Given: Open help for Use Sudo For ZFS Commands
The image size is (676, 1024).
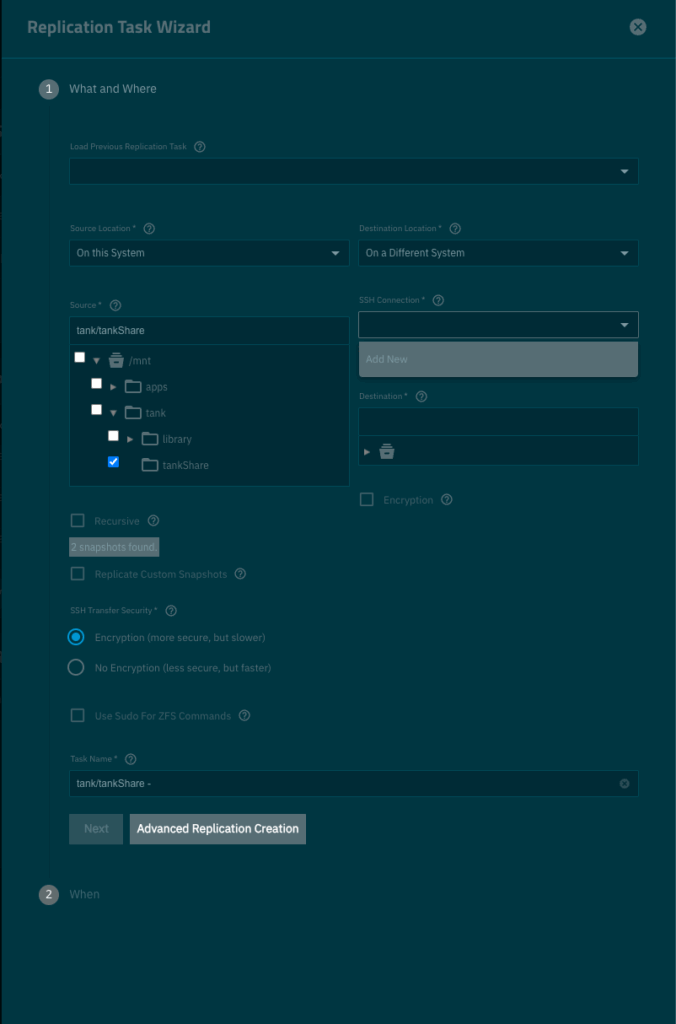Looking at the screenshot, I should pyautogui.click(x=244, y=715).
